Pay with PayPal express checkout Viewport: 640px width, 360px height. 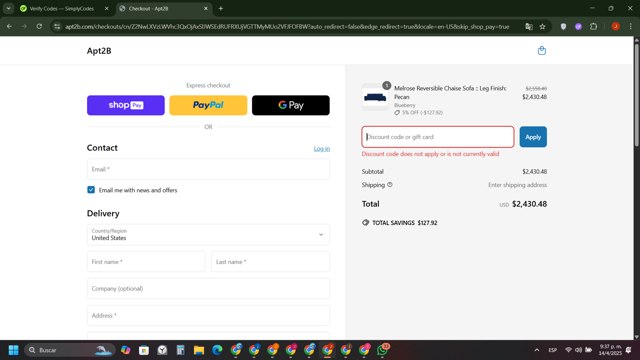[208, 105]
